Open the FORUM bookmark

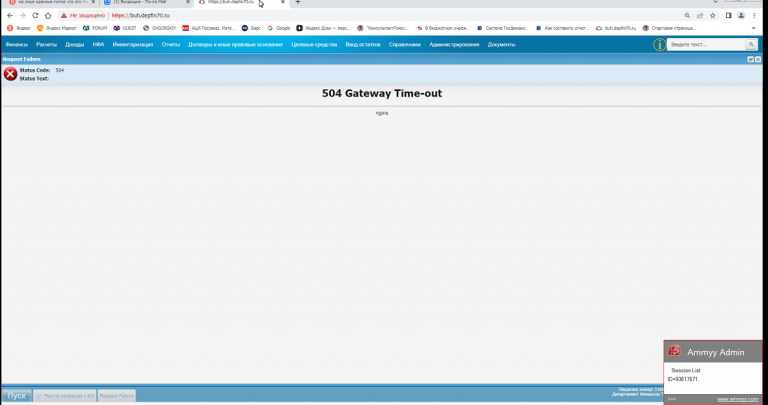95,28
